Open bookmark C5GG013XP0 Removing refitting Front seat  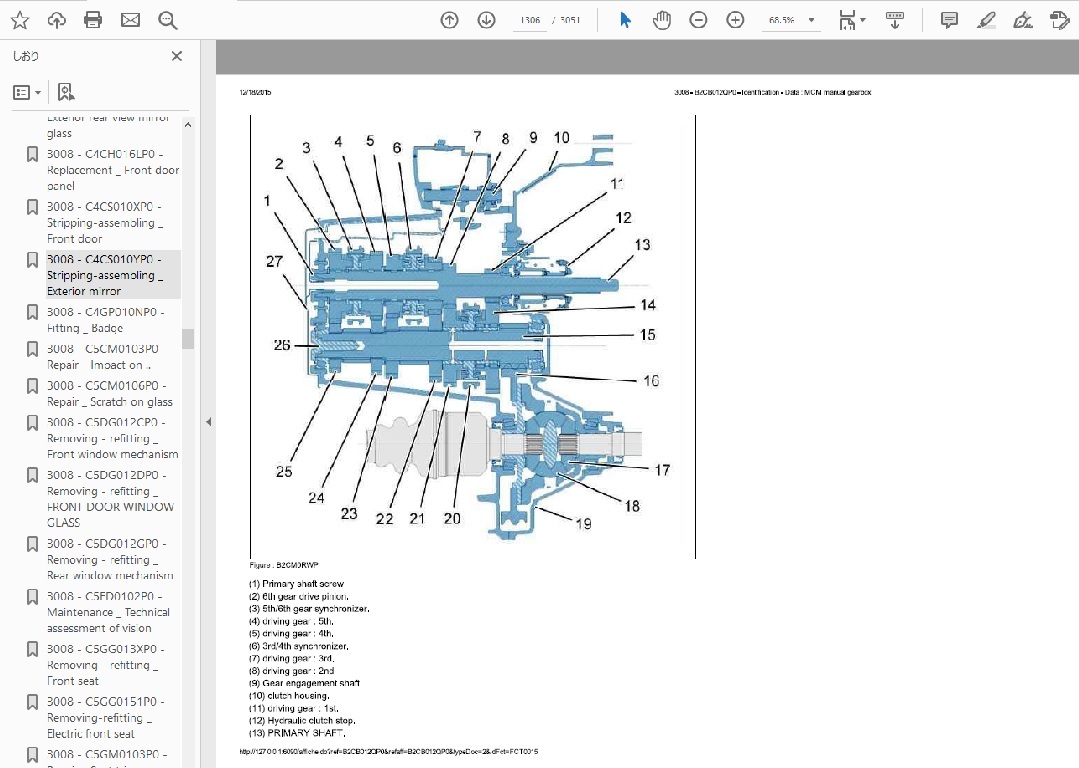click(x=105, y=665)
